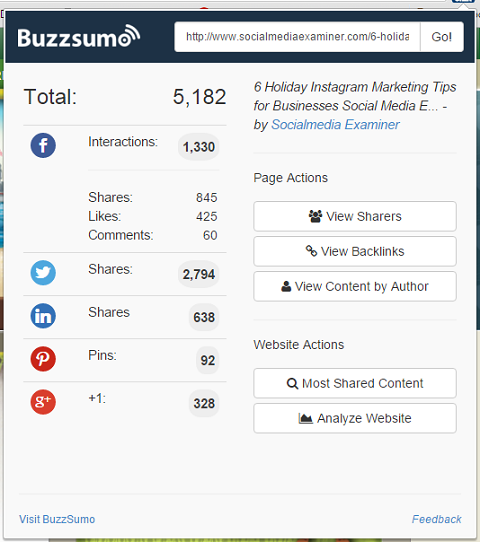The height and width of the screenshot is (542, 480).
Task: Select the Twitter Shares count 2,794
Action: tap(199, 274)
